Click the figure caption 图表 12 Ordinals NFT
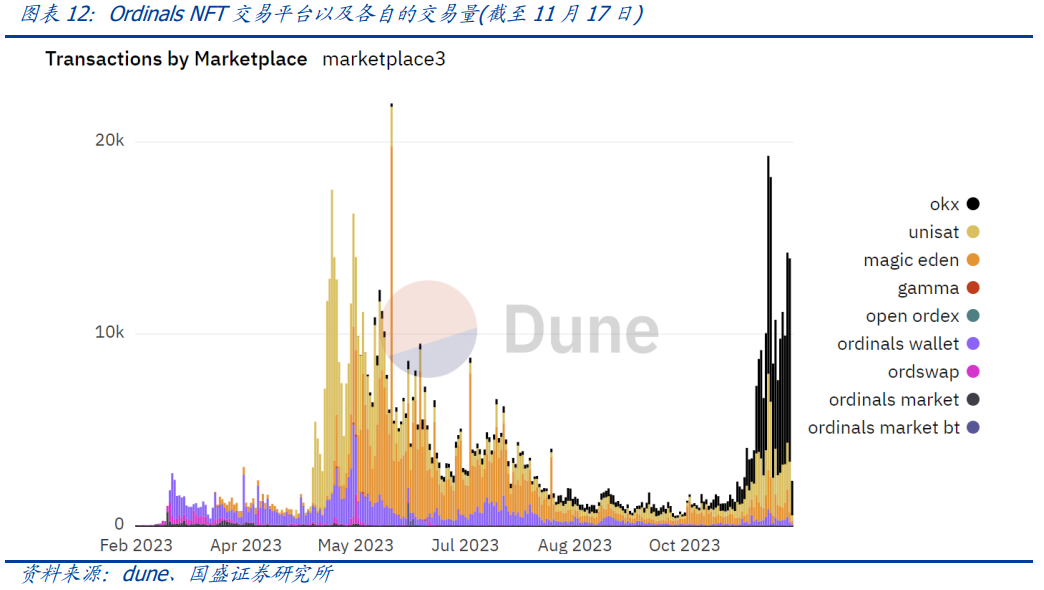The image size is (1044, 590). [332, 13]
